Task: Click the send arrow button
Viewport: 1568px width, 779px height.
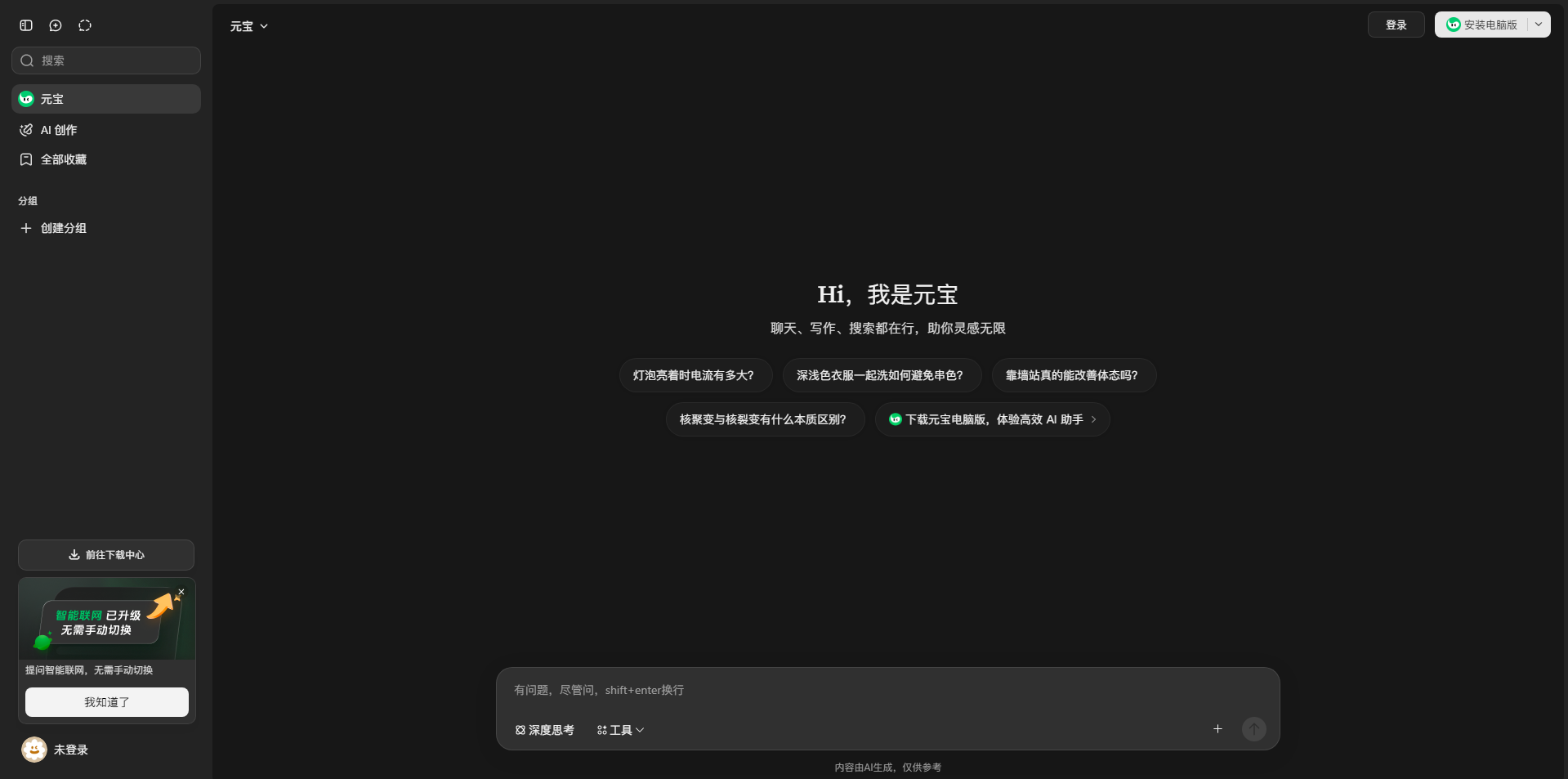Action: (1253, 728)
